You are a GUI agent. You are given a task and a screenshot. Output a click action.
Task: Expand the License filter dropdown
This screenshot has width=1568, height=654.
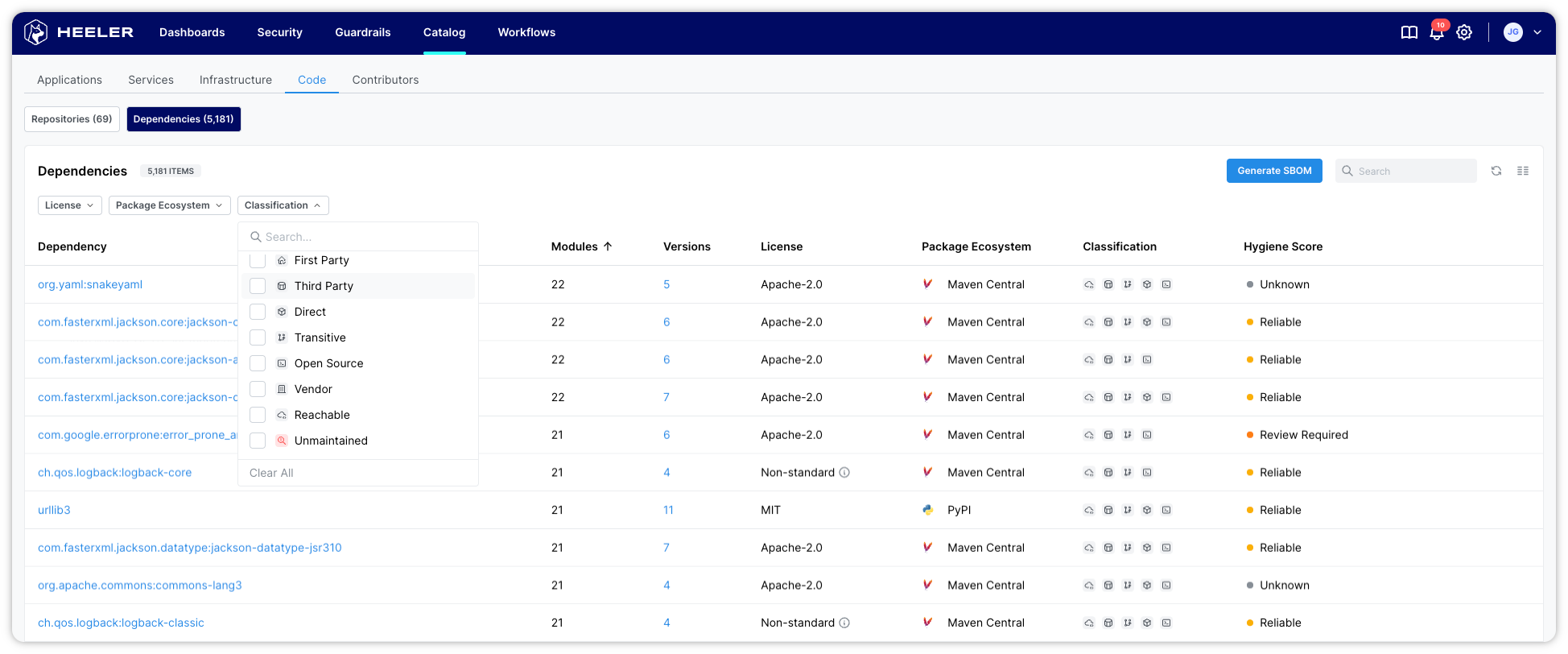(x=69, y=205)
